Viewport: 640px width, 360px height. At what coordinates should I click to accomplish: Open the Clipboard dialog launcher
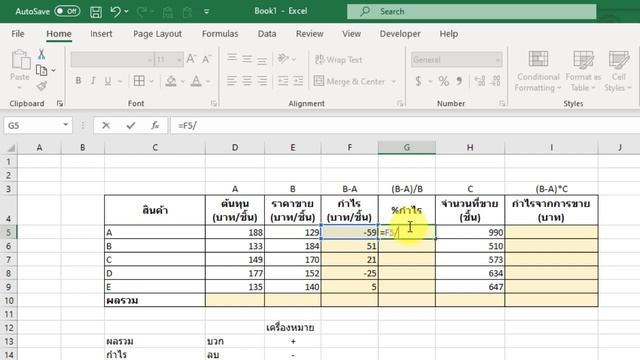pos(60,104)
